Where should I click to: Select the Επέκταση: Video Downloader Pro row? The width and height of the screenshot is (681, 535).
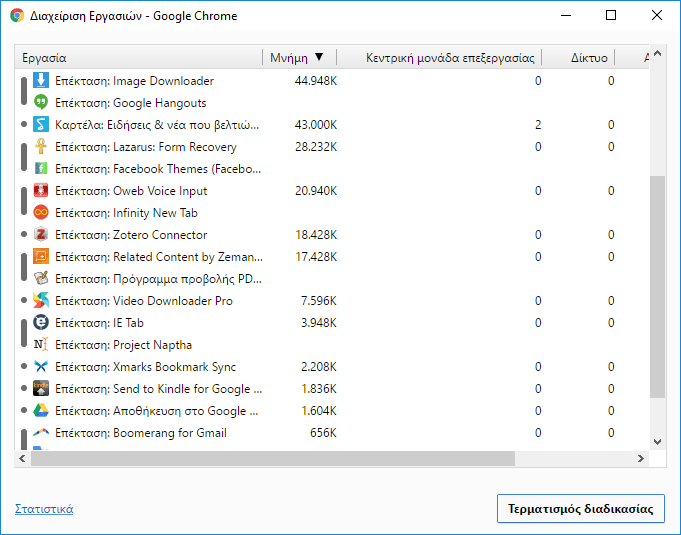pyautogui.click(x=332, y=301)
